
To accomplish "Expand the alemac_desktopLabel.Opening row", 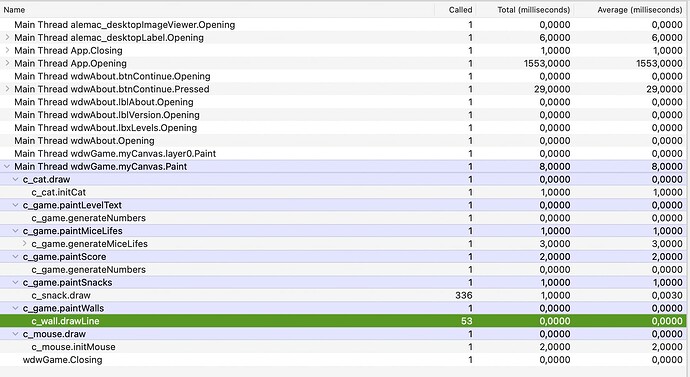I will tap(7, 37).
